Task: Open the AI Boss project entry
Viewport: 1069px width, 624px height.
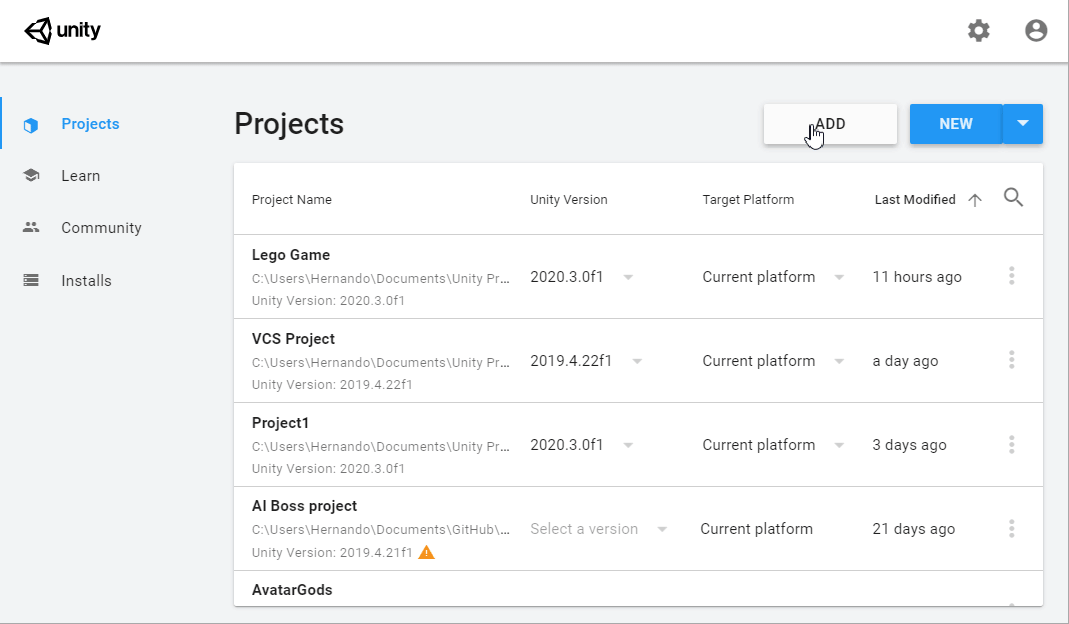Action: coord(304,506)
